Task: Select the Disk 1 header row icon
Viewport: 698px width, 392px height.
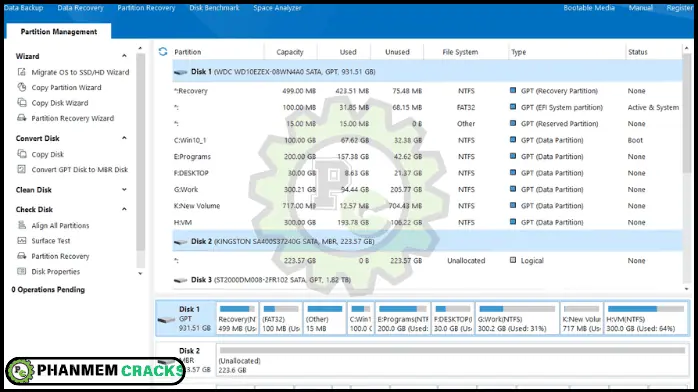Action: tap(181, 72)
